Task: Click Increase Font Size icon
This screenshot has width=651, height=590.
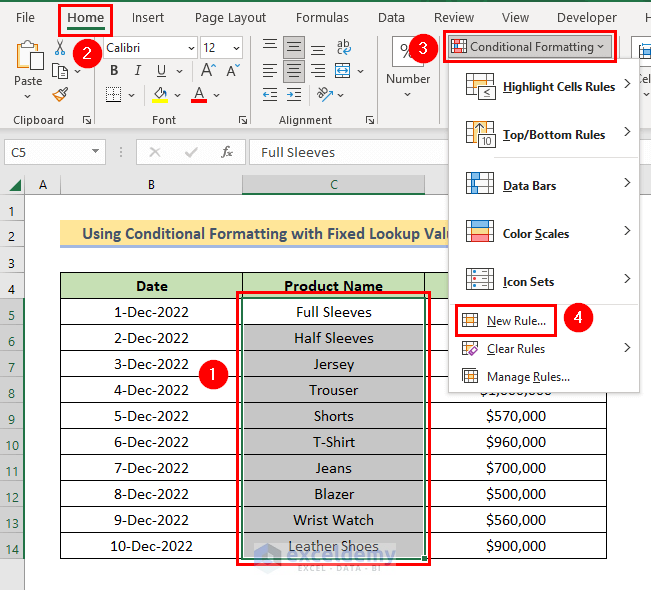Action: pyautogui.click(x=208, y=71)
